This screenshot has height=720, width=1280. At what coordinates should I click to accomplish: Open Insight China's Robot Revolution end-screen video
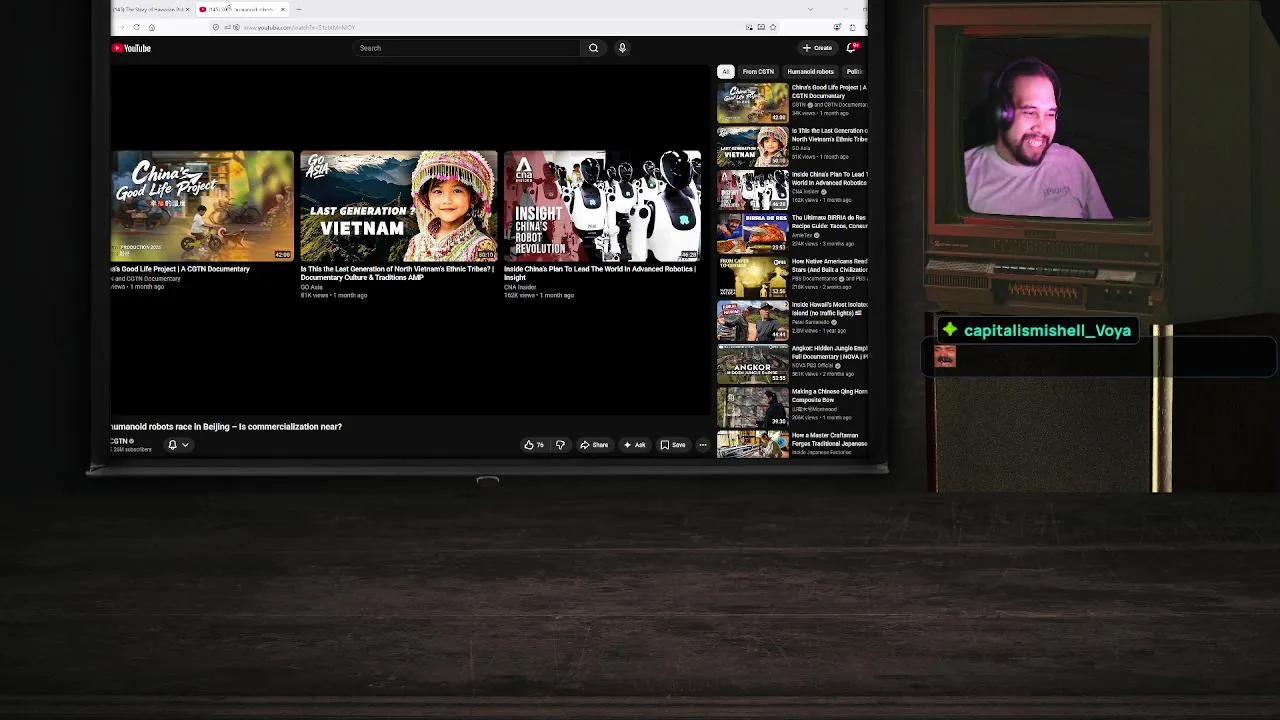(x=603, y=205)
